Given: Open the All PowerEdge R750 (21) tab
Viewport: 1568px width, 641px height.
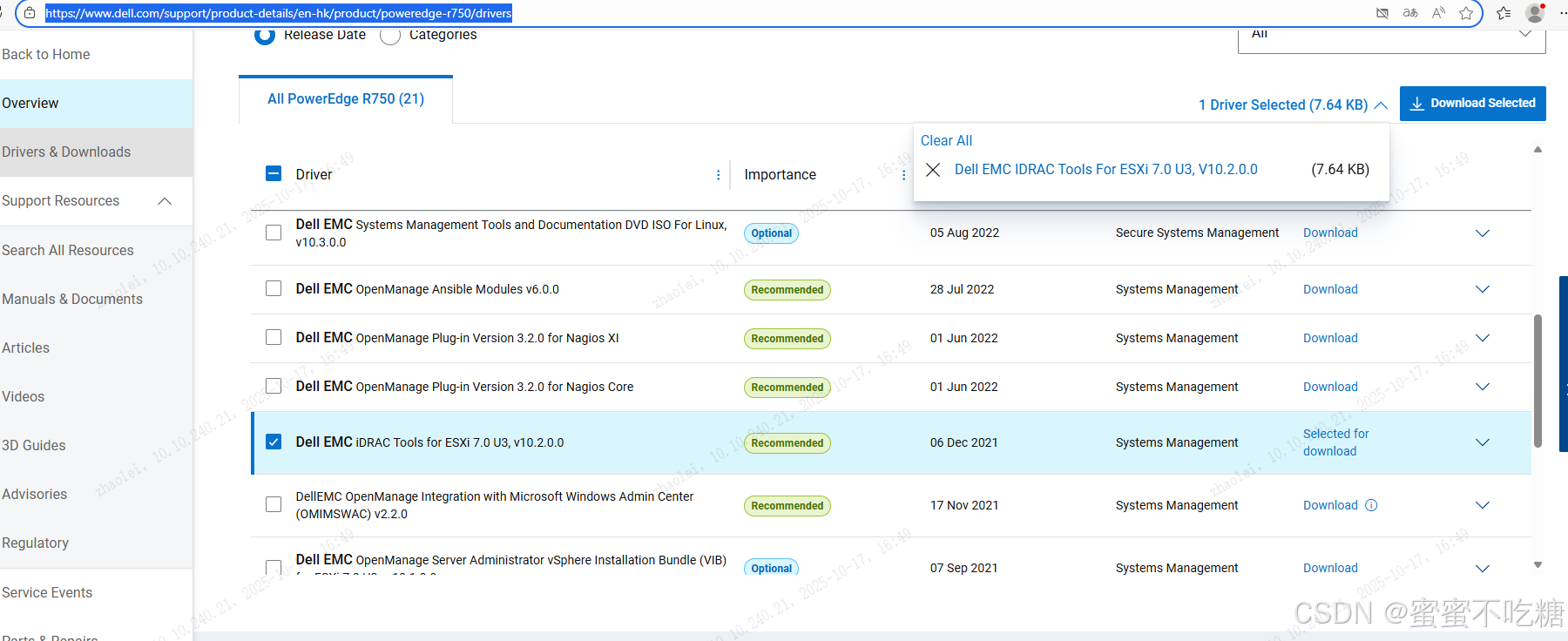Looking at the screenshot, I should click(x=346, y=99).
